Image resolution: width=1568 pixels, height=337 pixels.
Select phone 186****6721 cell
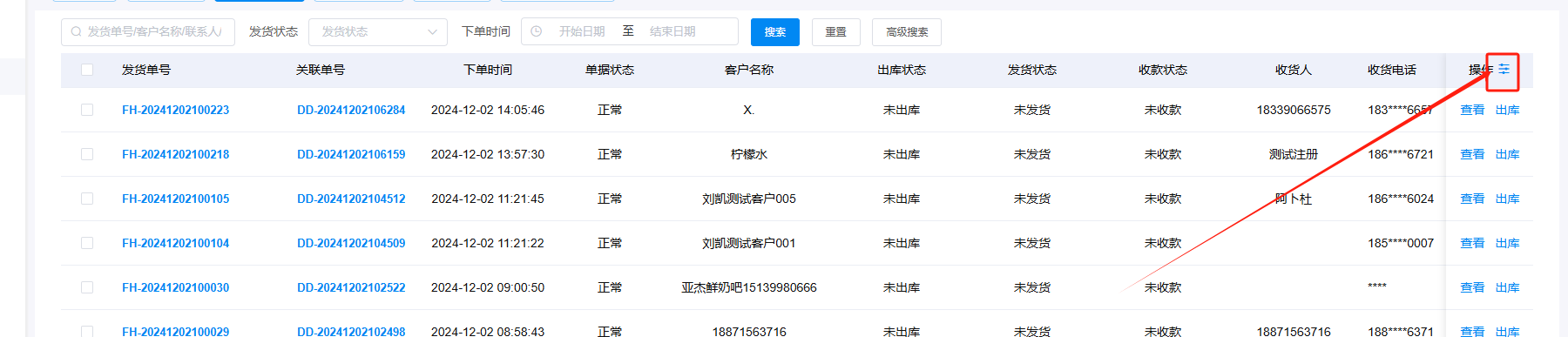pyautogui.click(x=1401, y=154)
